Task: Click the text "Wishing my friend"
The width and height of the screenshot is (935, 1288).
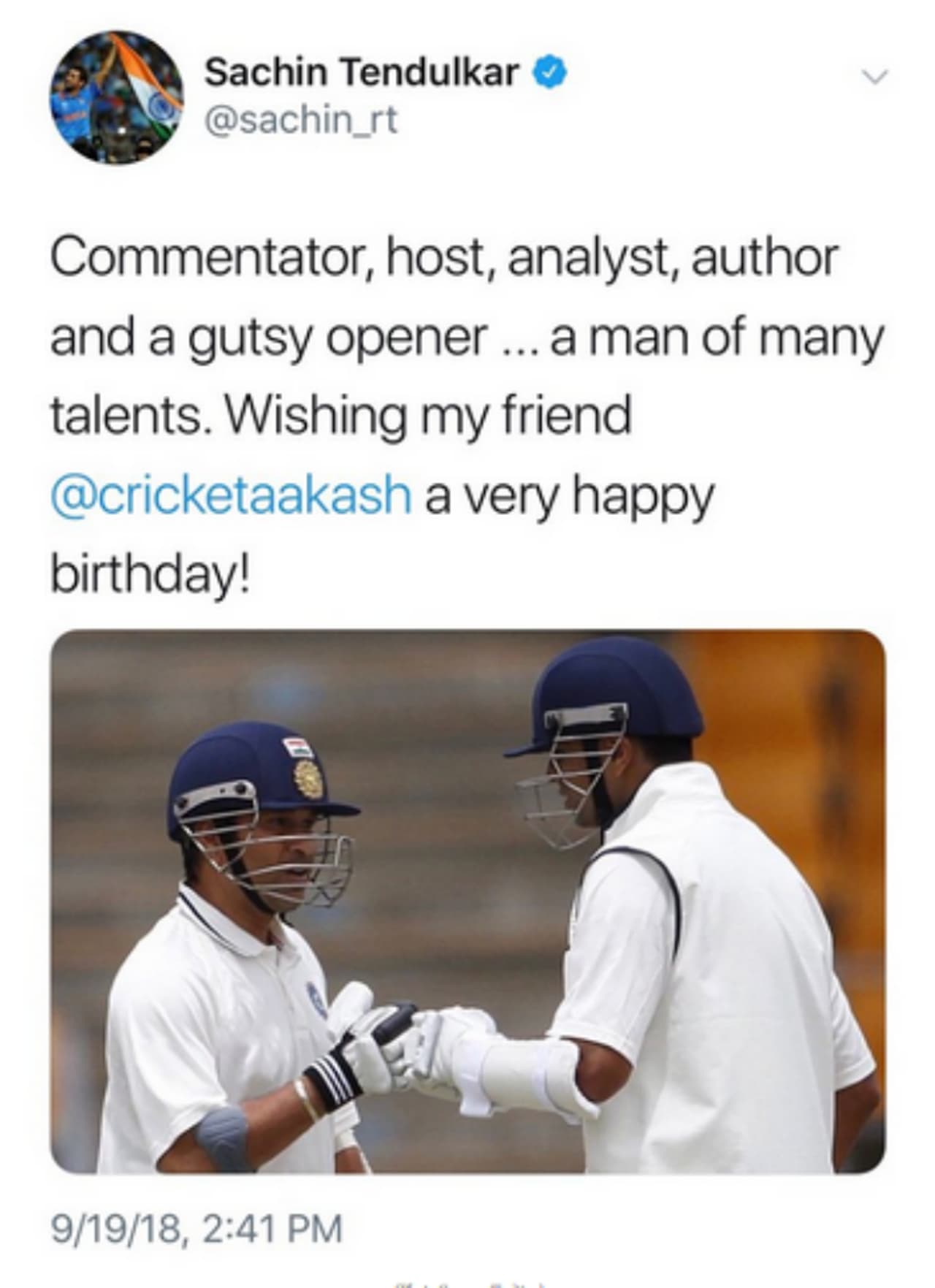Action: coord(428,416)
